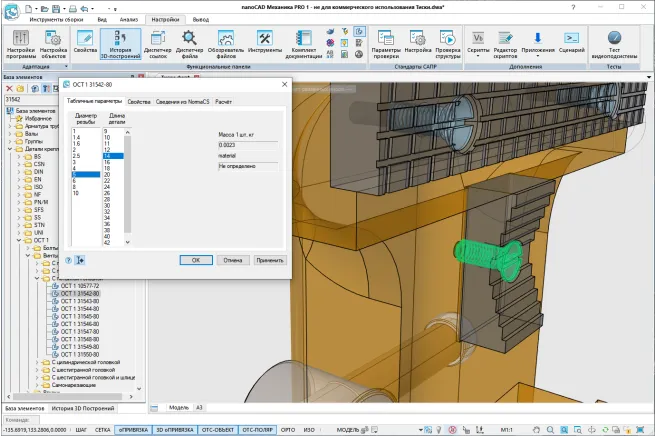This screenshot has width=656, height=436.
Task: Toggle СЕТКА grid display in status bar
Action: 102,428
